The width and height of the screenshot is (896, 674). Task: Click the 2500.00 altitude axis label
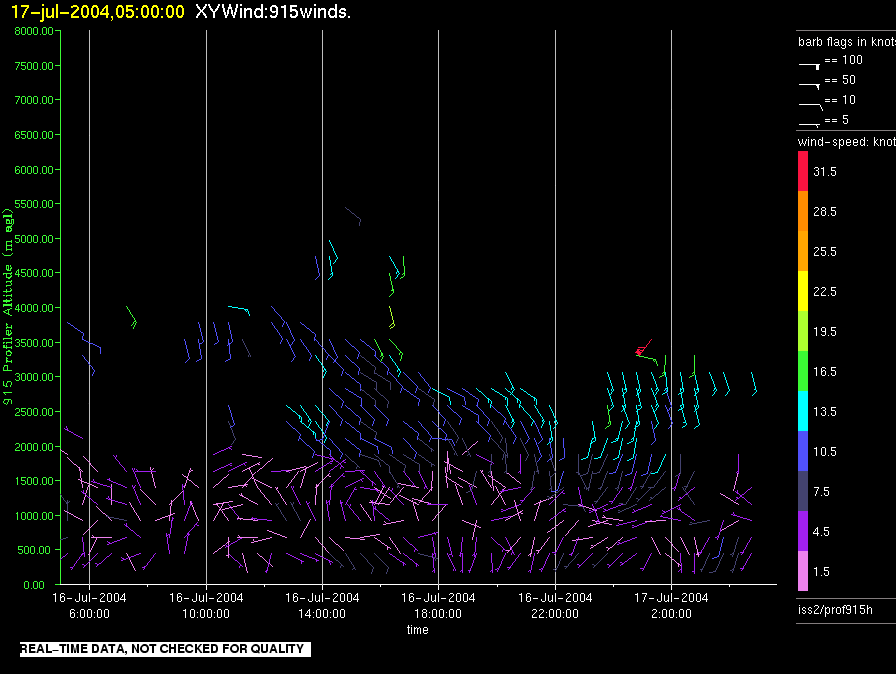pyautogui.click(x=34, y=412)
